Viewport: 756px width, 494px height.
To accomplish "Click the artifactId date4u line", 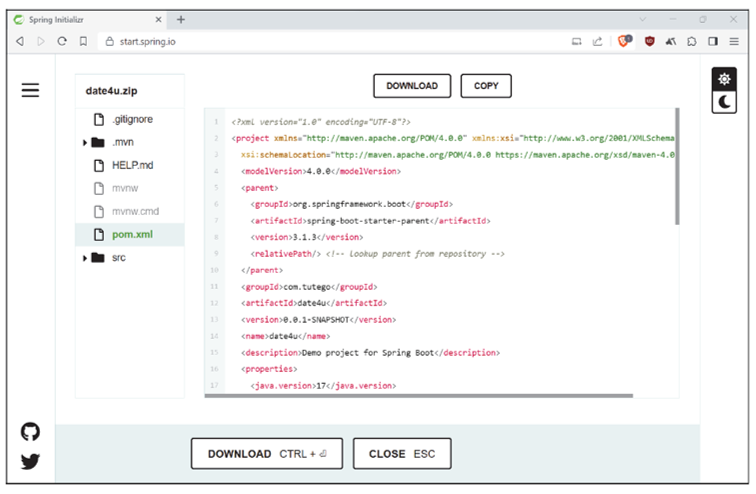I will (x=314, y=303).
